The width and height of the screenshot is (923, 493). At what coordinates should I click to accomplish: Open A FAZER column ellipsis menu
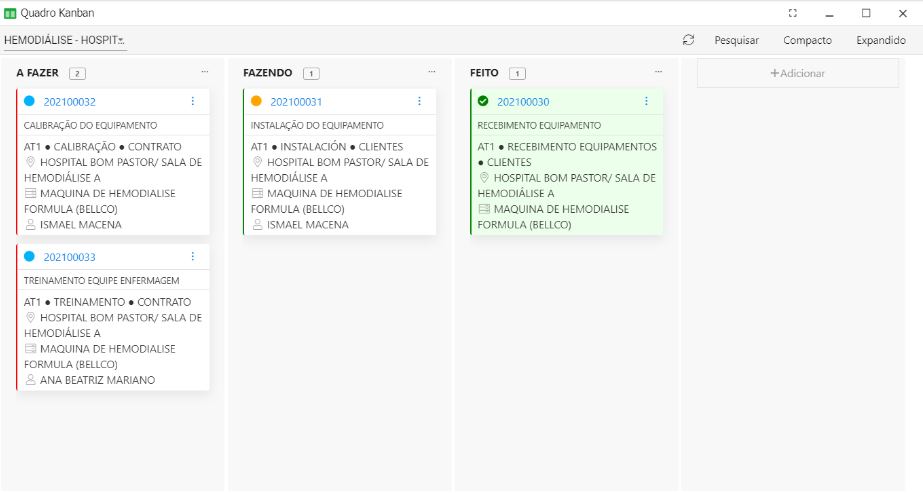(x=205, y=72)
